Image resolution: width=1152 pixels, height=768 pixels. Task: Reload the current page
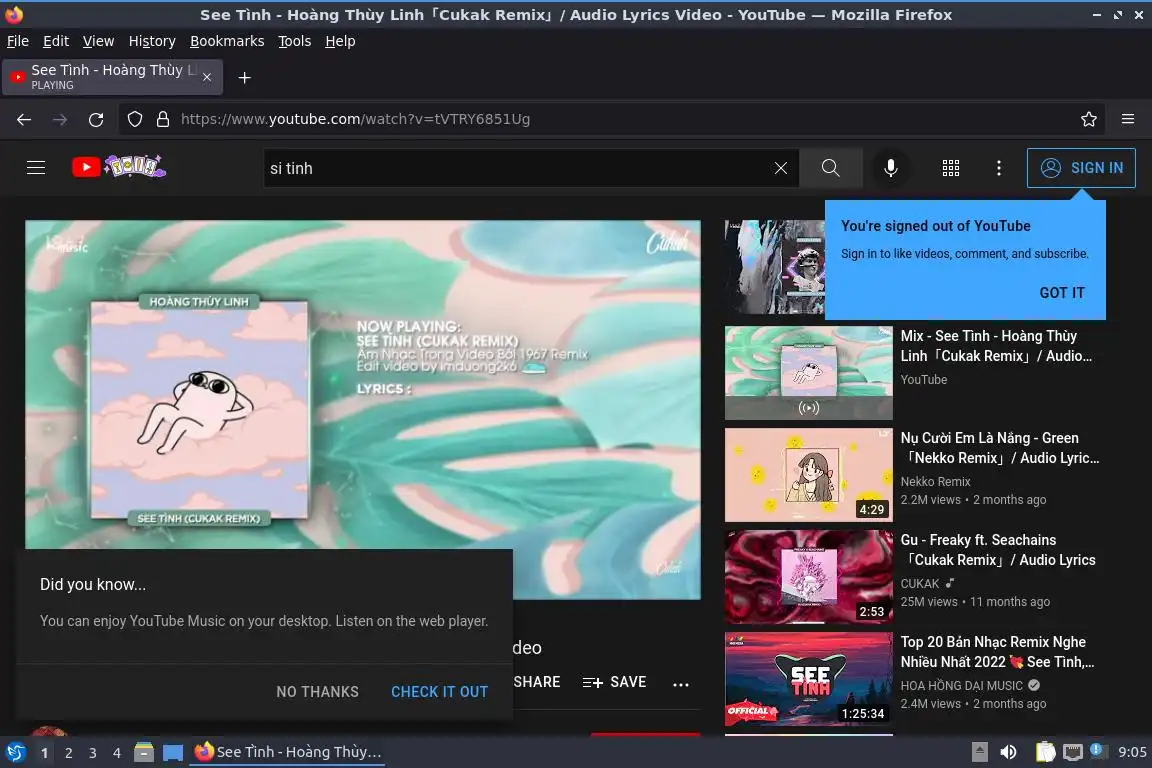click(96, 119)
